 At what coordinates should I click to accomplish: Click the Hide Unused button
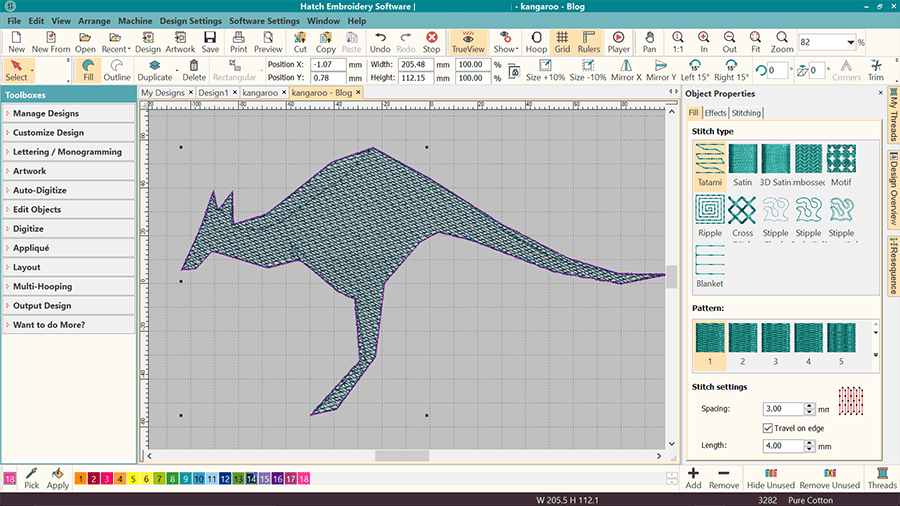[771, 478]
